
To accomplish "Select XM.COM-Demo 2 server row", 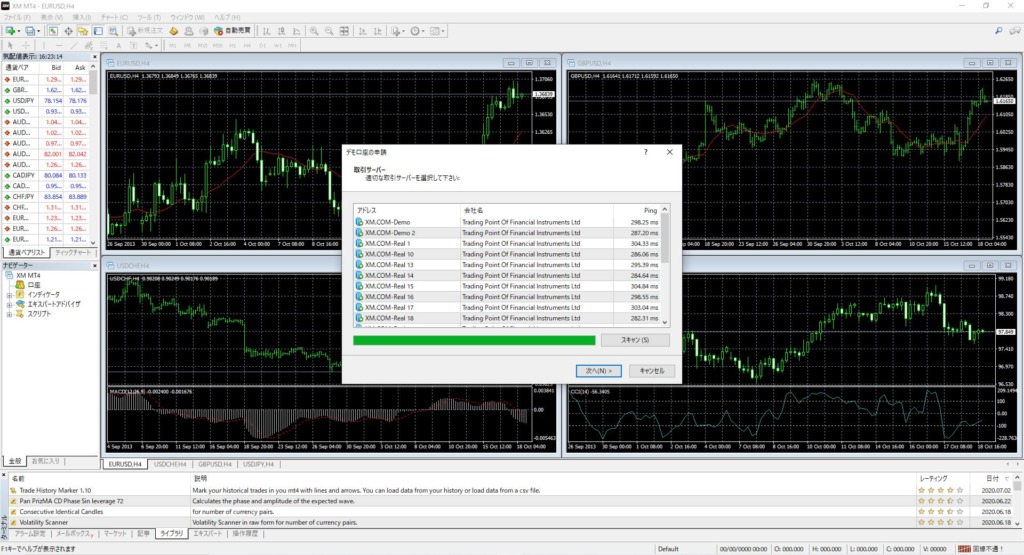I will (x=507, y=232).
